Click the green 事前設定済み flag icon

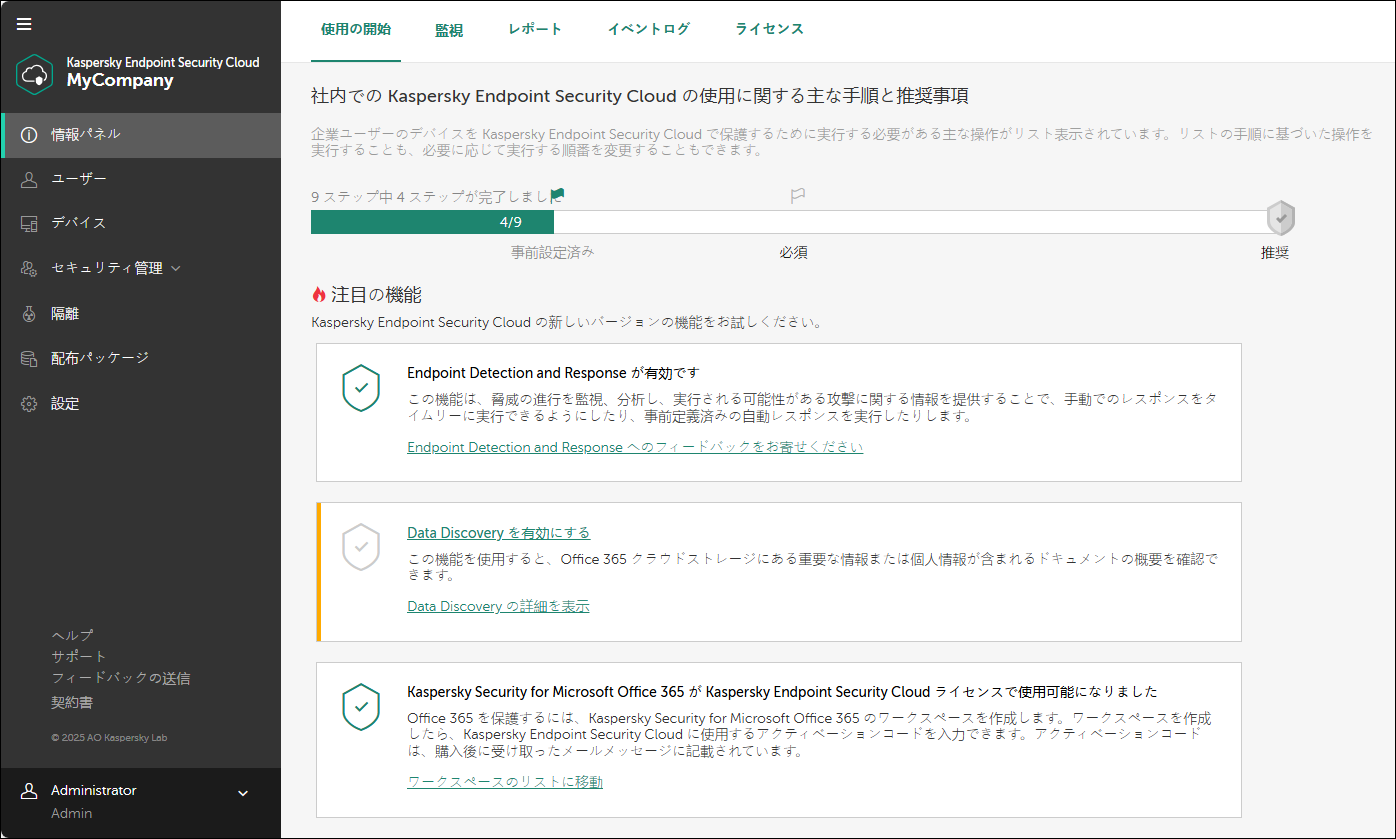555,195
